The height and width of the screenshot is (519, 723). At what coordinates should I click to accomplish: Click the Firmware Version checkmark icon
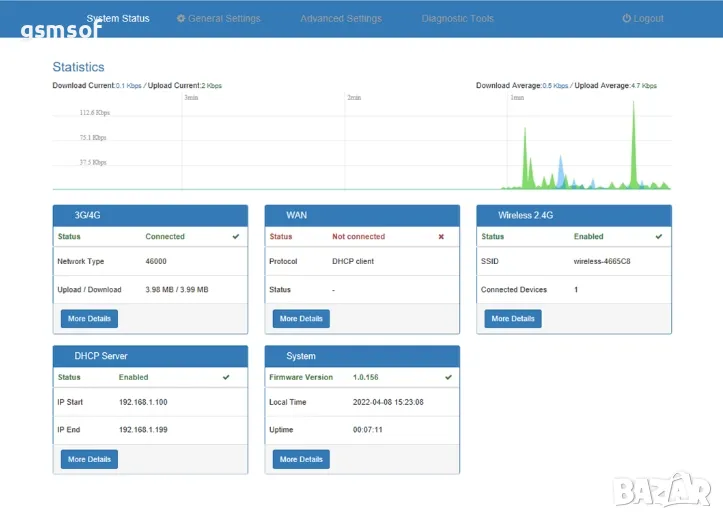click(448, 377)
